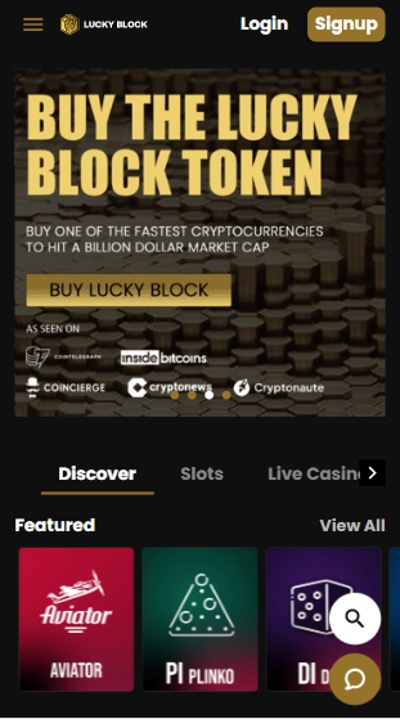The height and width of the screenshot is (719, 400).
Task: Click the Buy Lucky Block button
Action: (x=128, y=290)
